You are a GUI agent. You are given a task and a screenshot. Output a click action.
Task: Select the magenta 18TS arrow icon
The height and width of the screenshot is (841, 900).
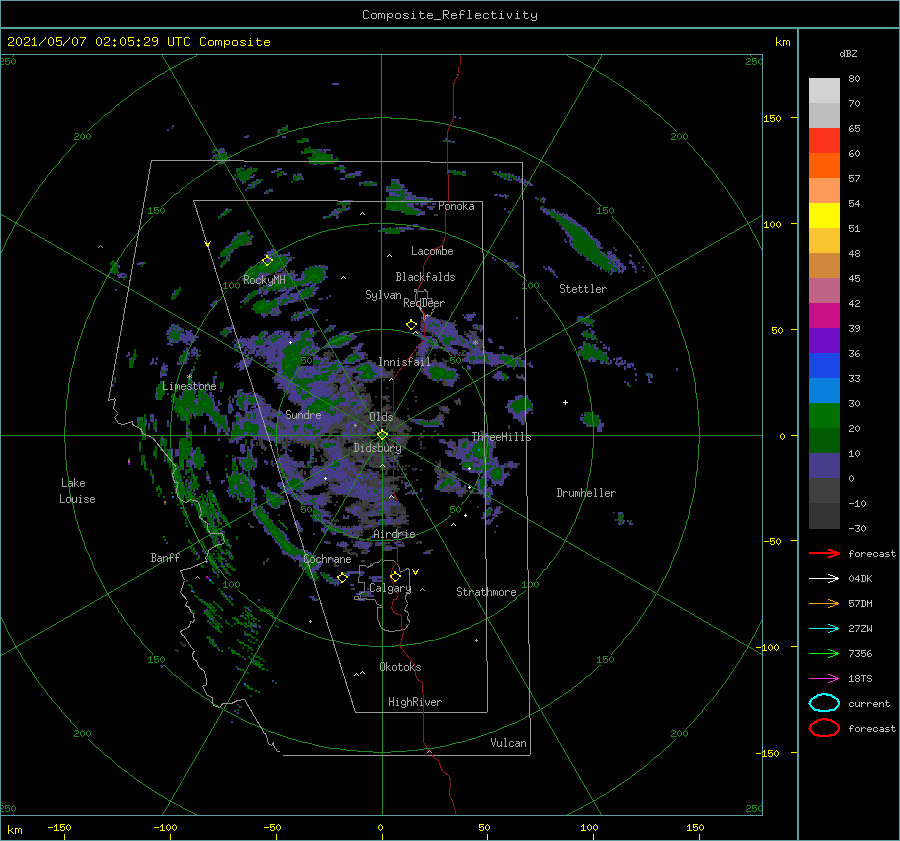click(x=824, y=679)
